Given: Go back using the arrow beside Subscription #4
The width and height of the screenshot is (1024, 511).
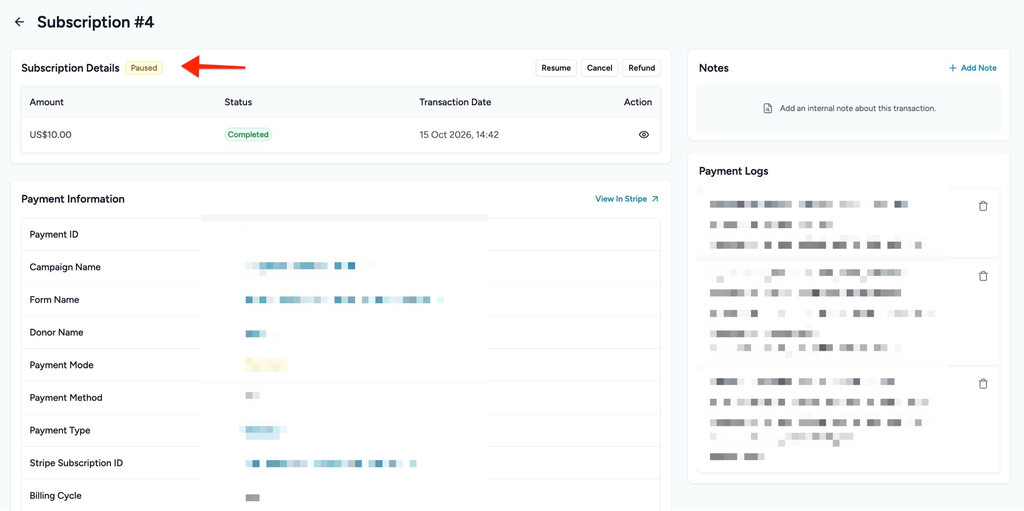Looking at the screenshot, I should point(20,22).
